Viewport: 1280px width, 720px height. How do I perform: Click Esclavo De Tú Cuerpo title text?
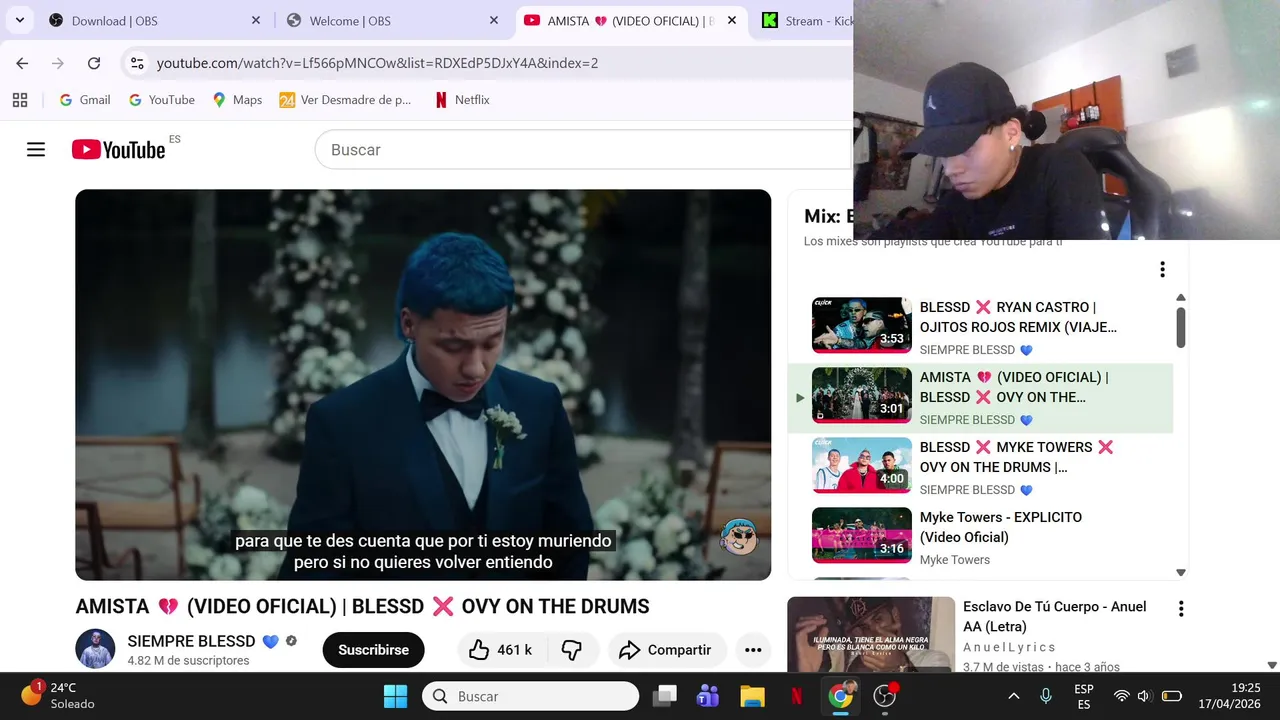point(1055,616)
